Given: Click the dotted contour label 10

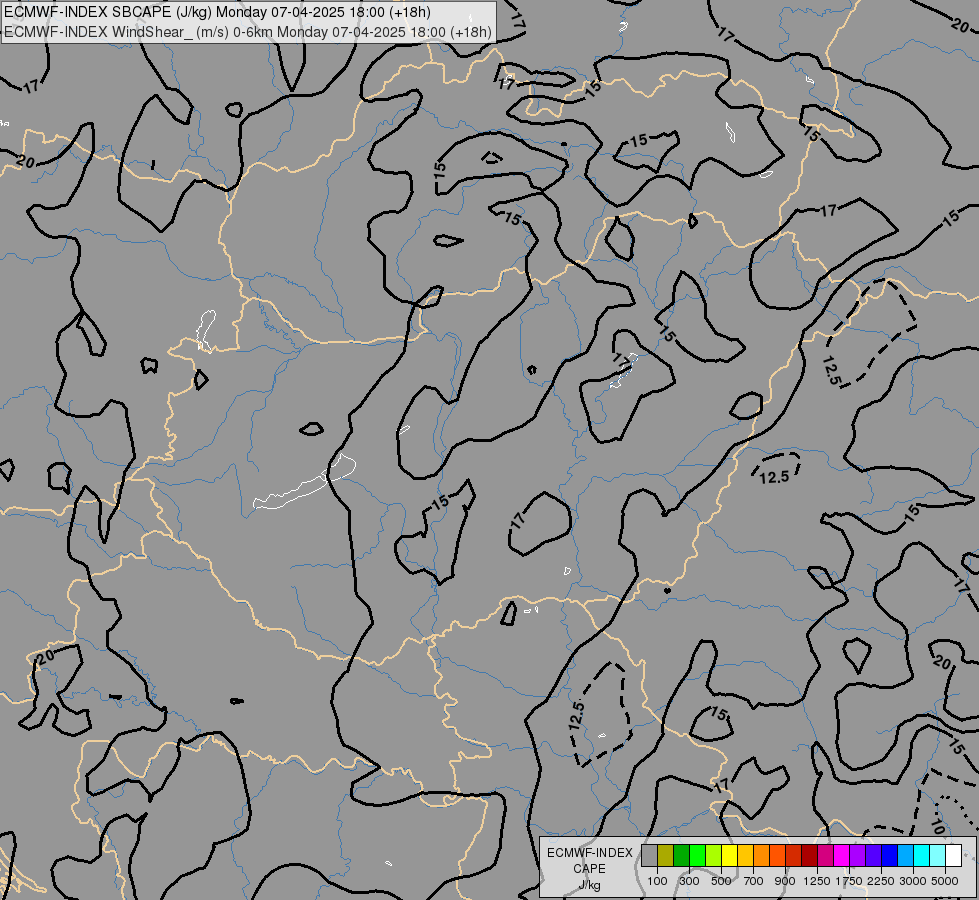Looking at the screenshot, I should pos(937,826).
